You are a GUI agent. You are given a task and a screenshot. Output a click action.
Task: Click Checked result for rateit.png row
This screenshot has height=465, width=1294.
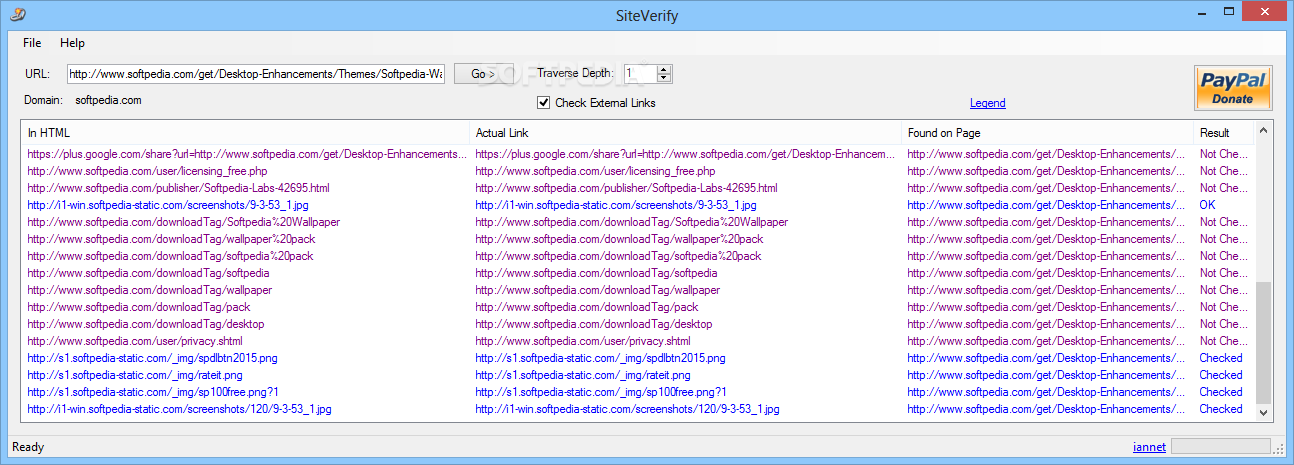(1221, 375)
